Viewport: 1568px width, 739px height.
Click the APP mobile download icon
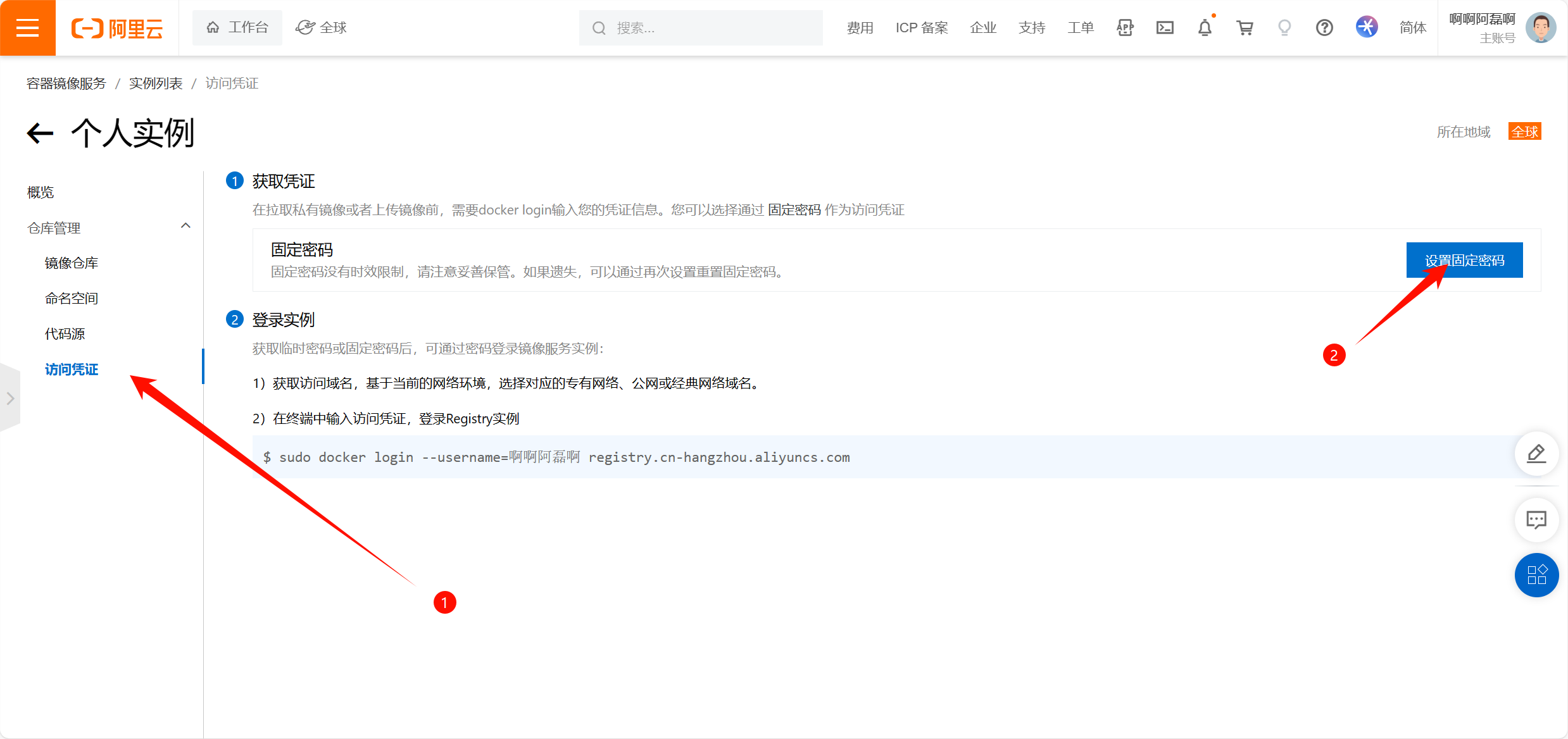click(1125, 28)
